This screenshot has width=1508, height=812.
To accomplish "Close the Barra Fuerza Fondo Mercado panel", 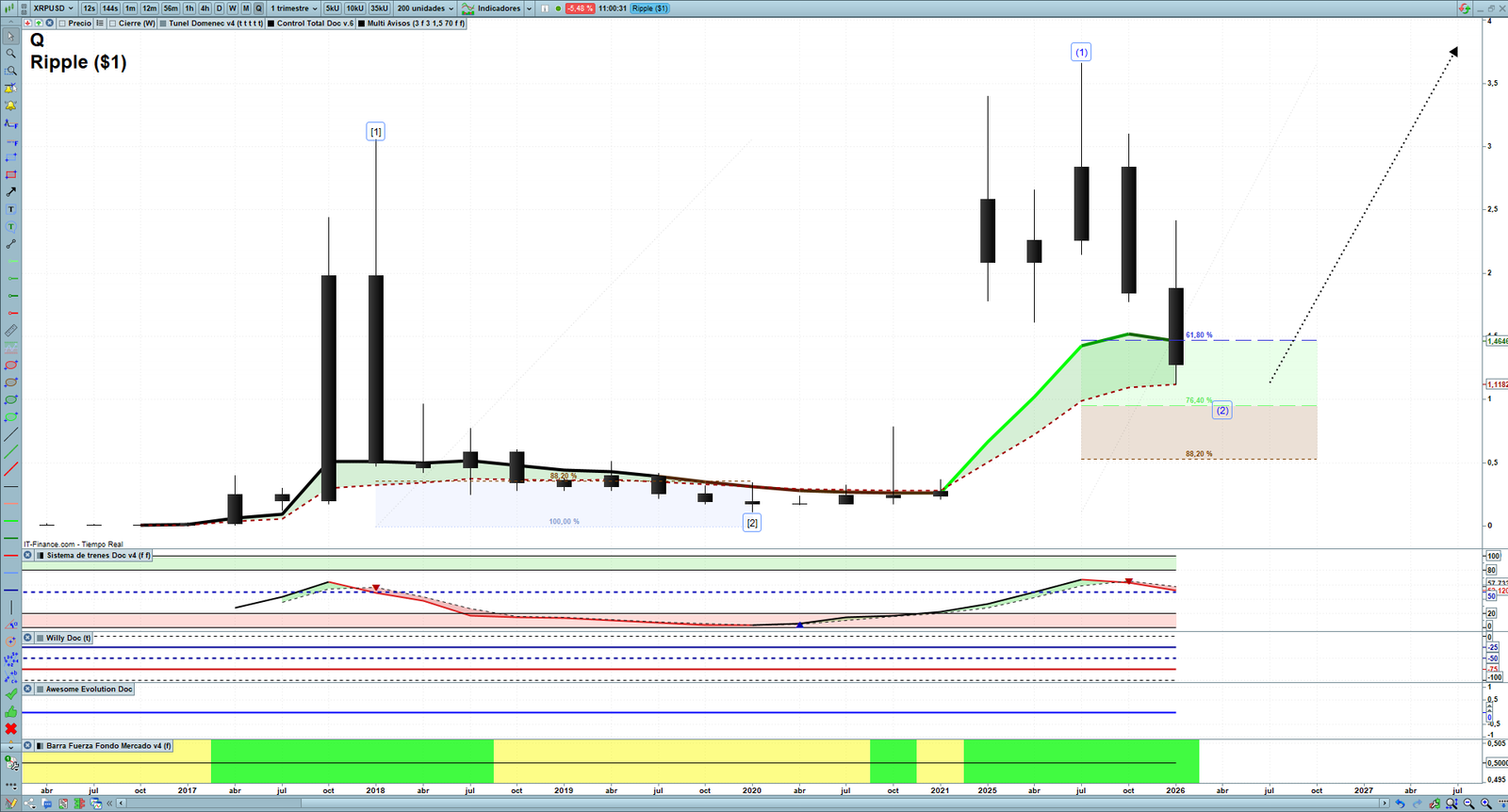I will click(27, 745).
